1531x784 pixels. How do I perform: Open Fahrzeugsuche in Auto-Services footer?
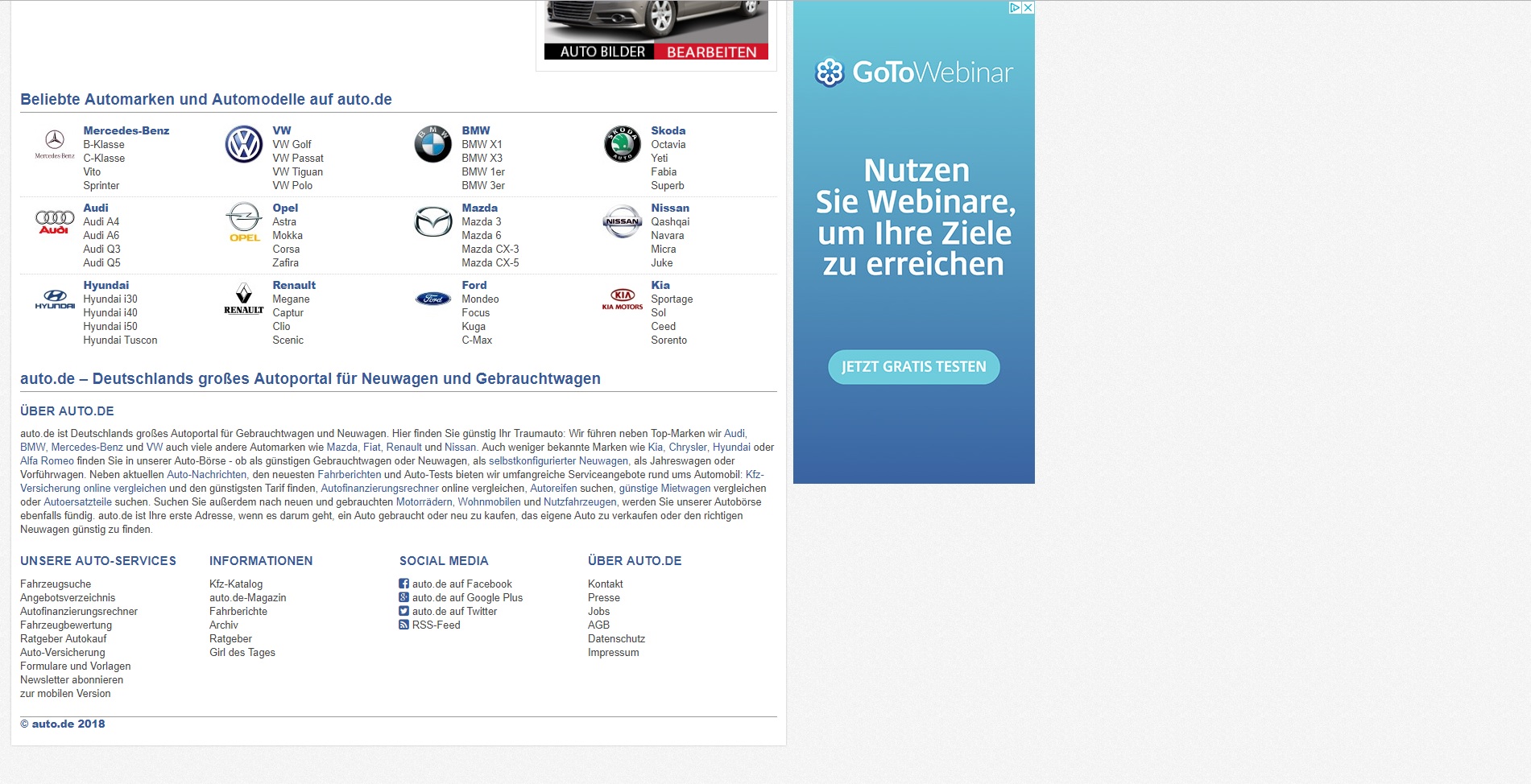(56, 584)
